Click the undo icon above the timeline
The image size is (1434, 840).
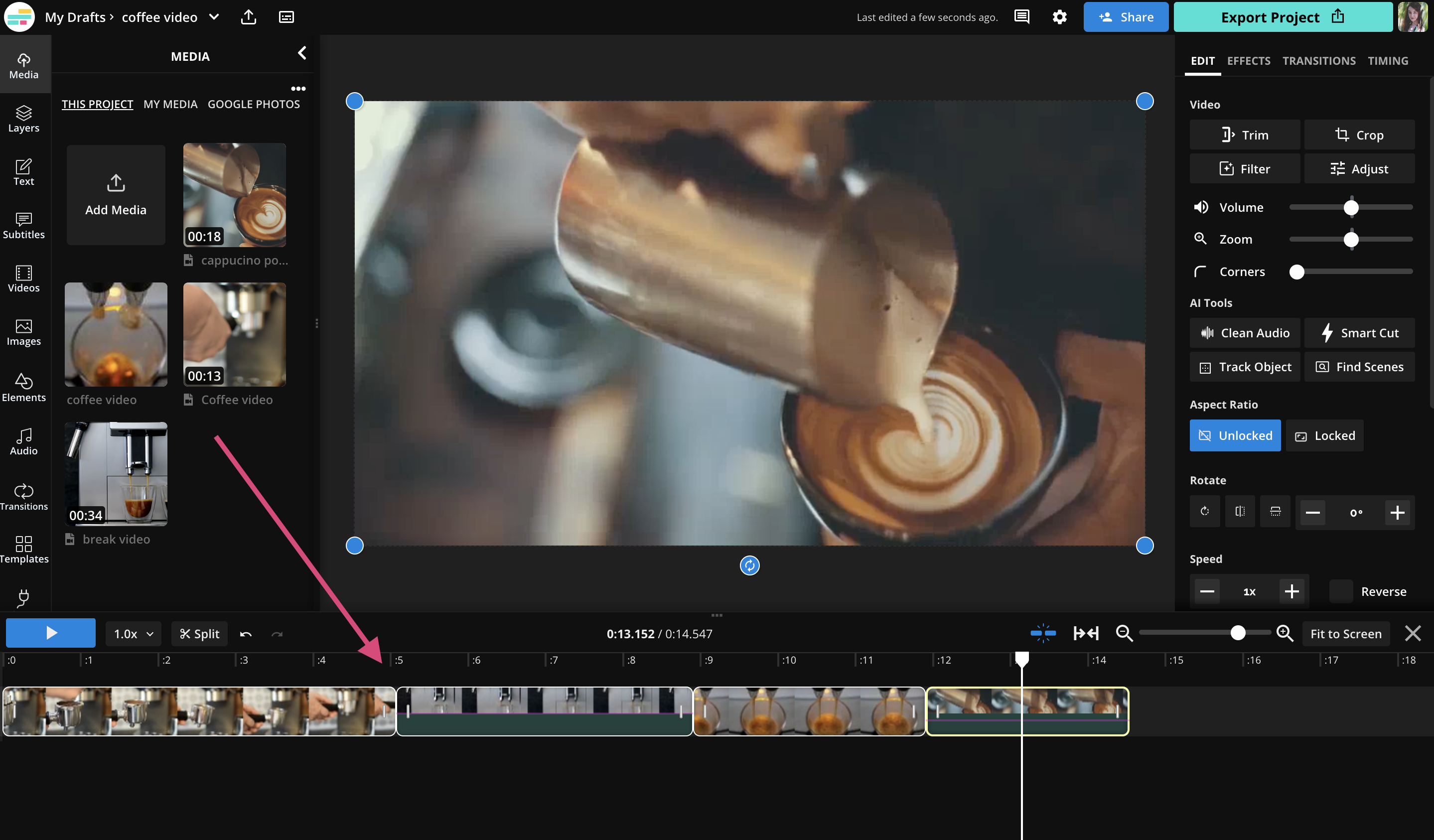[245, 633]
